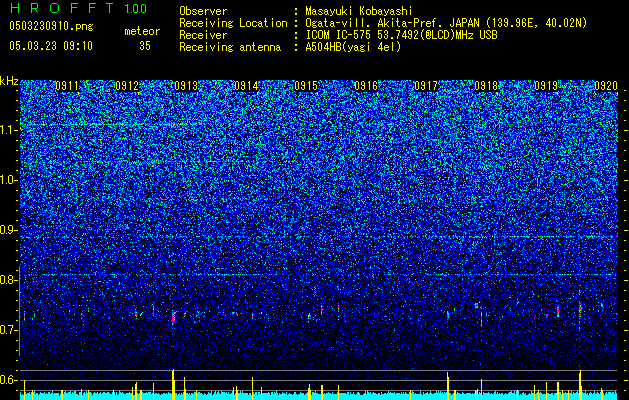Click the 0.8 kHz axis label

click(8, 280)
